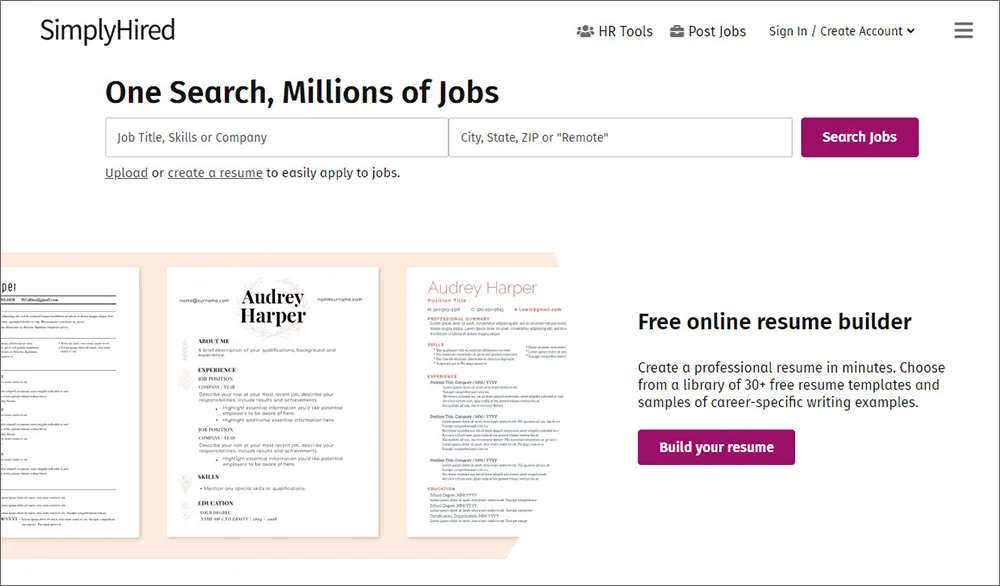Image resolution: width=1000 pixels, height=586 pixels.
Task: Focus the City, State, ZIP location field
Action: pos(621,137)
